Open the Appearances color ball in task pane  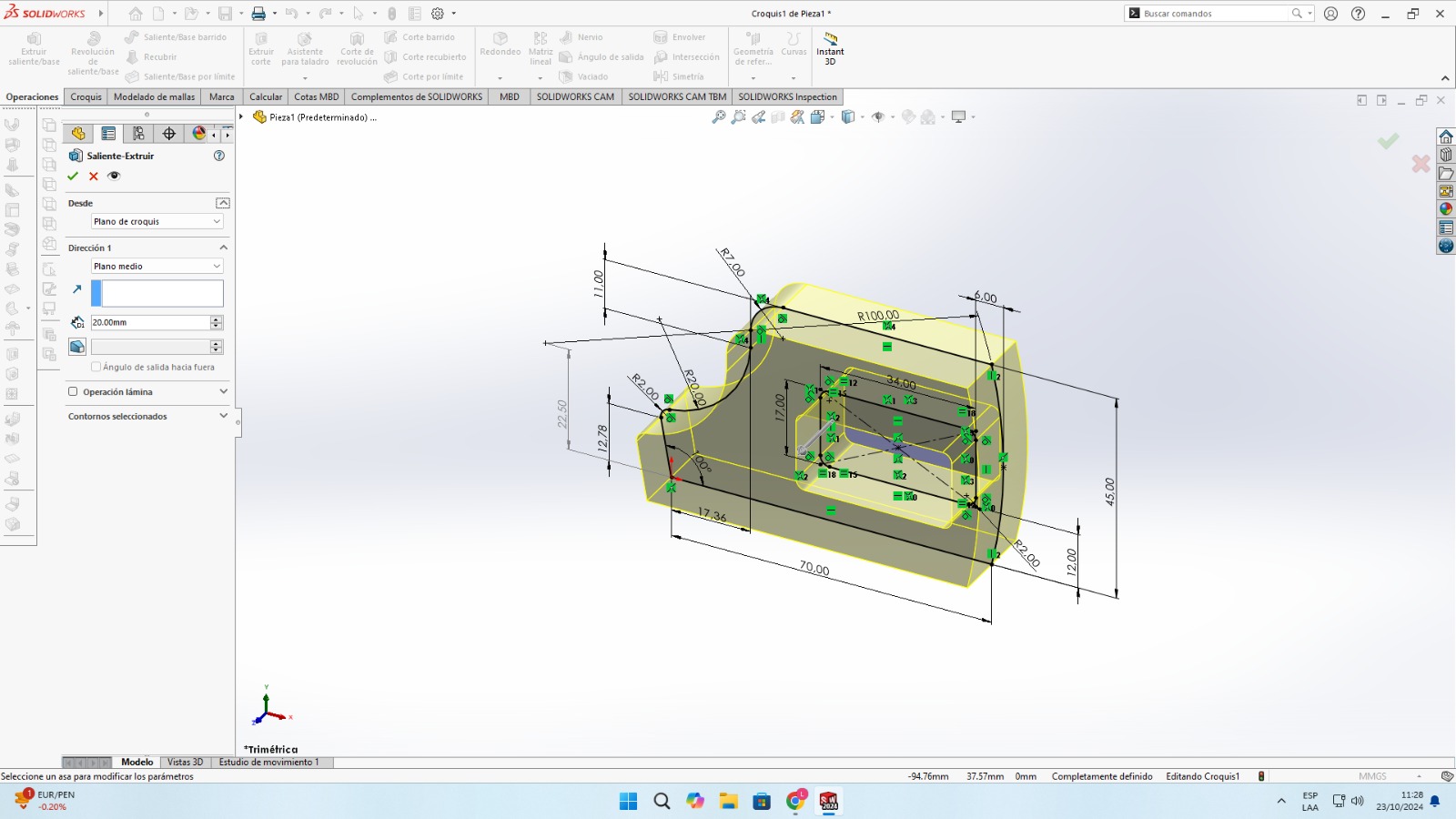tap(1446, 209)
